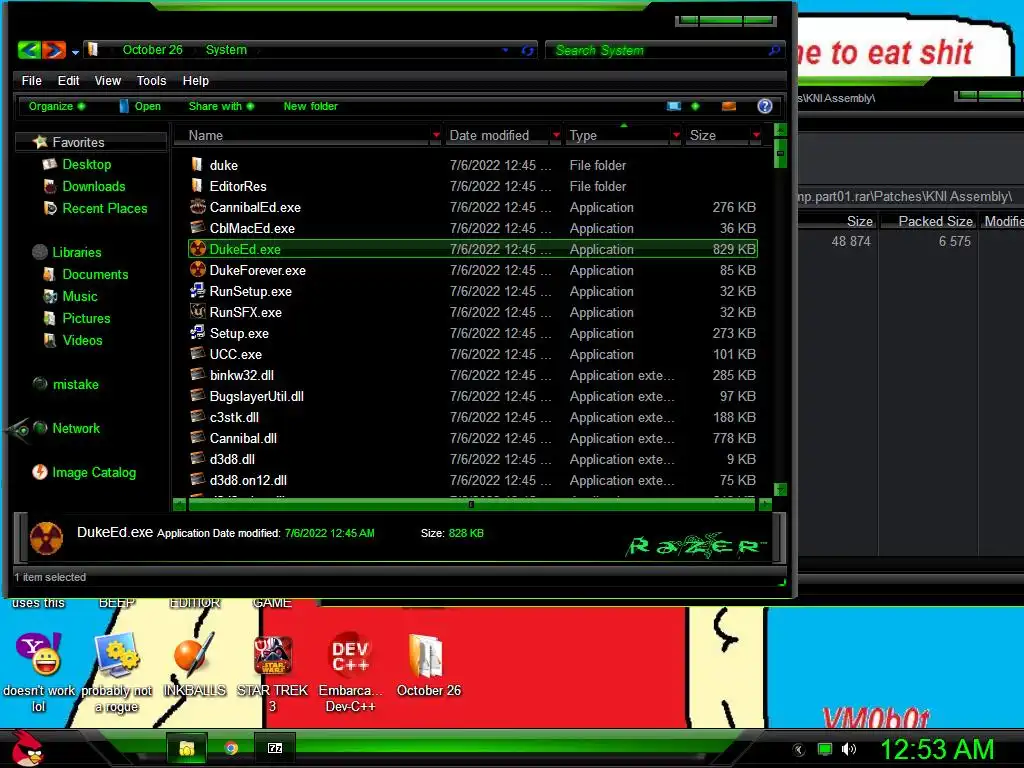The image size is (1024, 768).
Task: Open the Help menu
Action: pyautogui.click(x=195, y=80)
